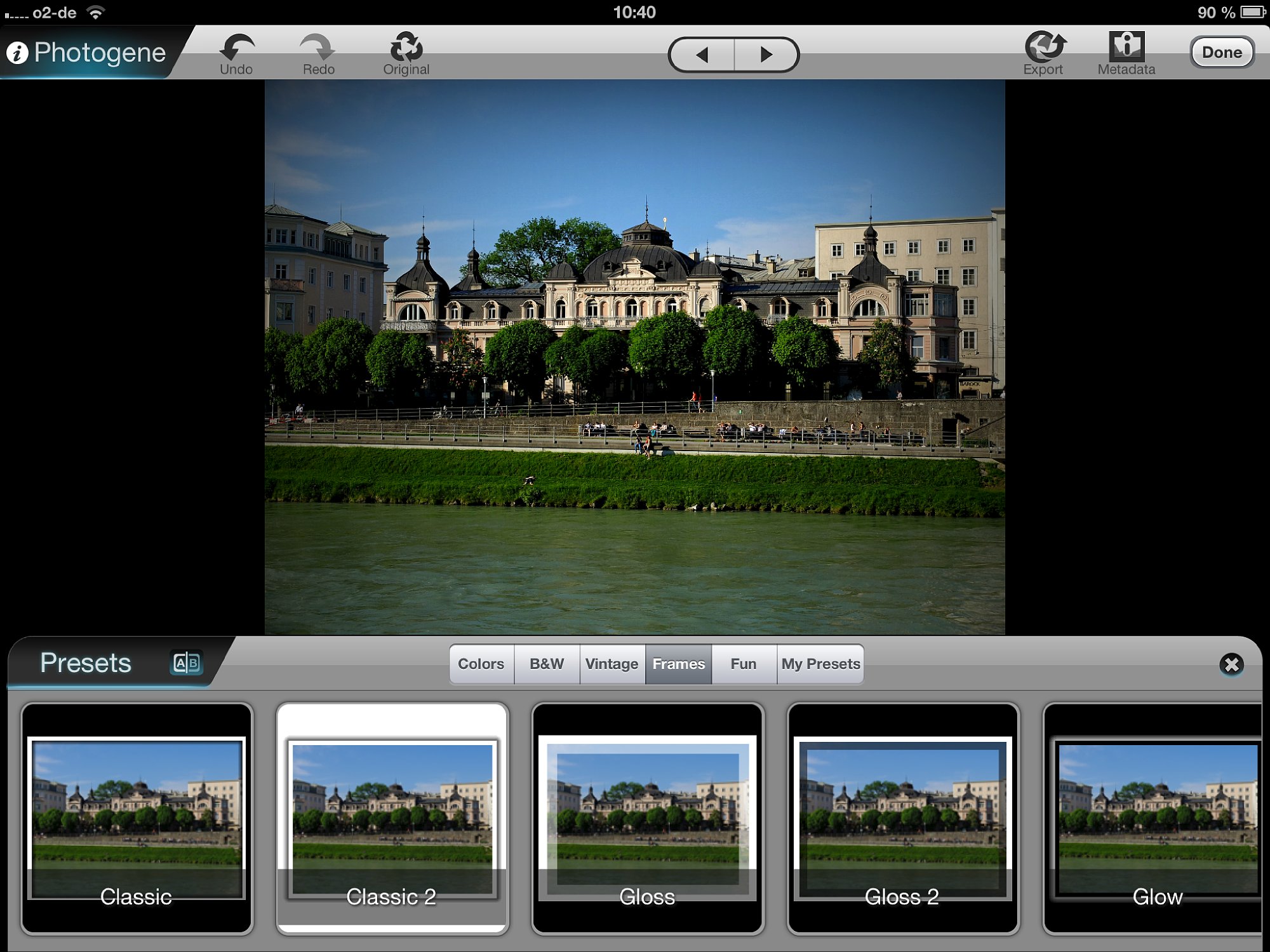The width and height of the screenshot is (1270, 952).
Task: Go to next photo arrow
Action: (x=766, y=55)
